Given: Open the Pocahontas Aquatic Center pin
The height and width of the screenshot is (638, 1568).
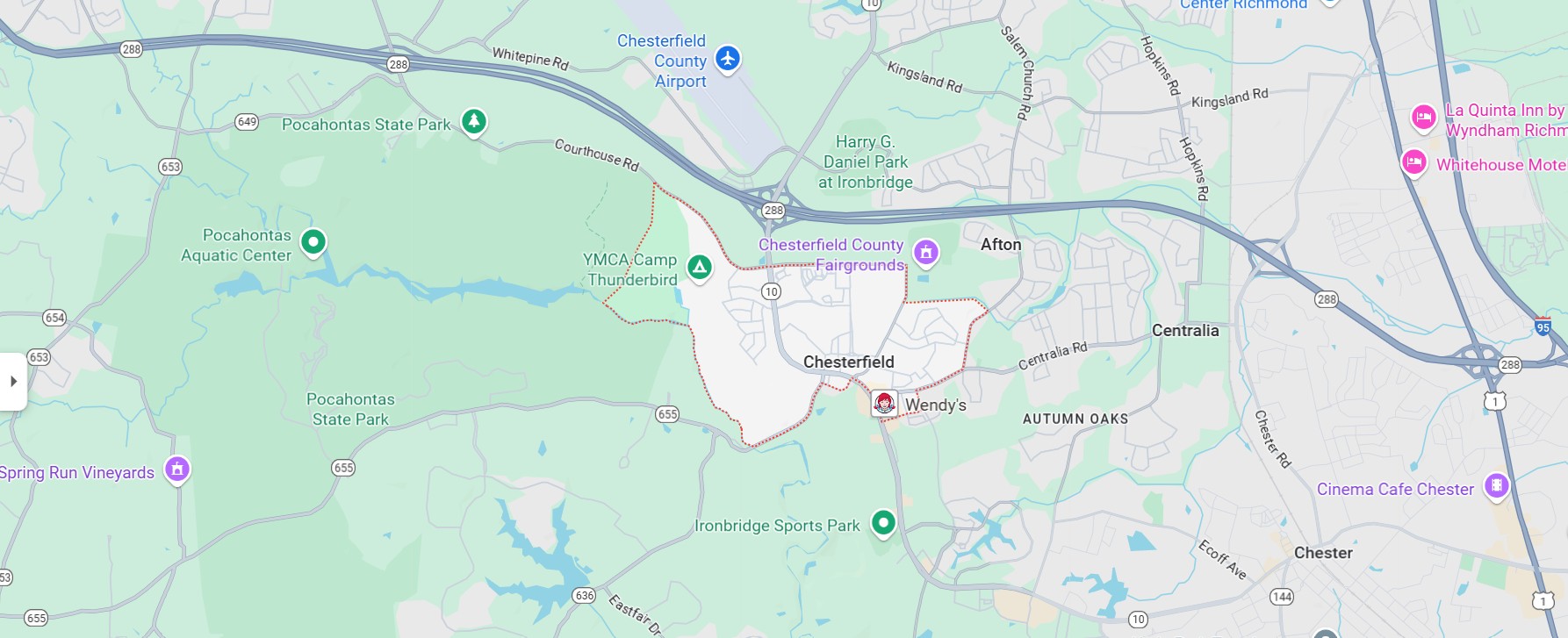Looking at the screenshot, I should [313, 241].
